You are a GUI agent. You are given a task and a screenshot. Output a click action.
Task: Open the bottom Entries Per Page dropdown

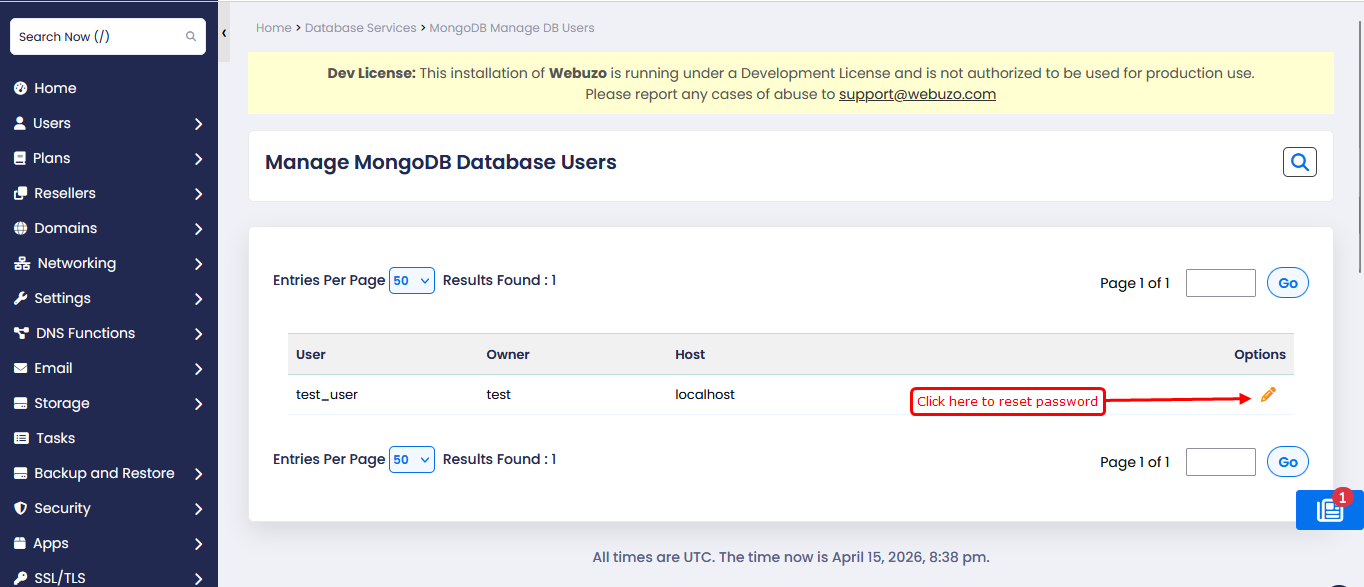412,460
